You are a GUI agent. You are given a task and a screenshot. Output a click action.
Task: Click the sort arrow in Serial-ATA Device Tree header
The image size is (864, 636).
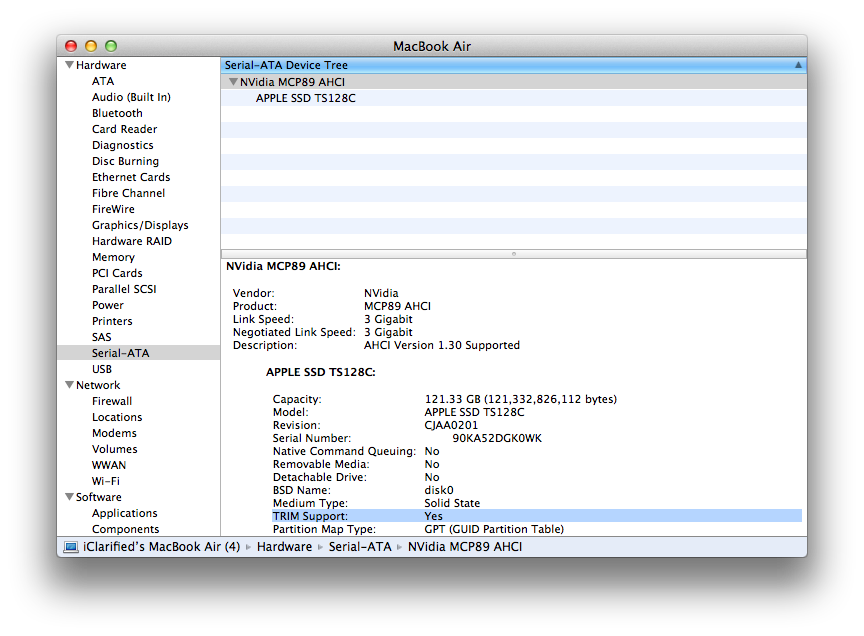(798, 65)
